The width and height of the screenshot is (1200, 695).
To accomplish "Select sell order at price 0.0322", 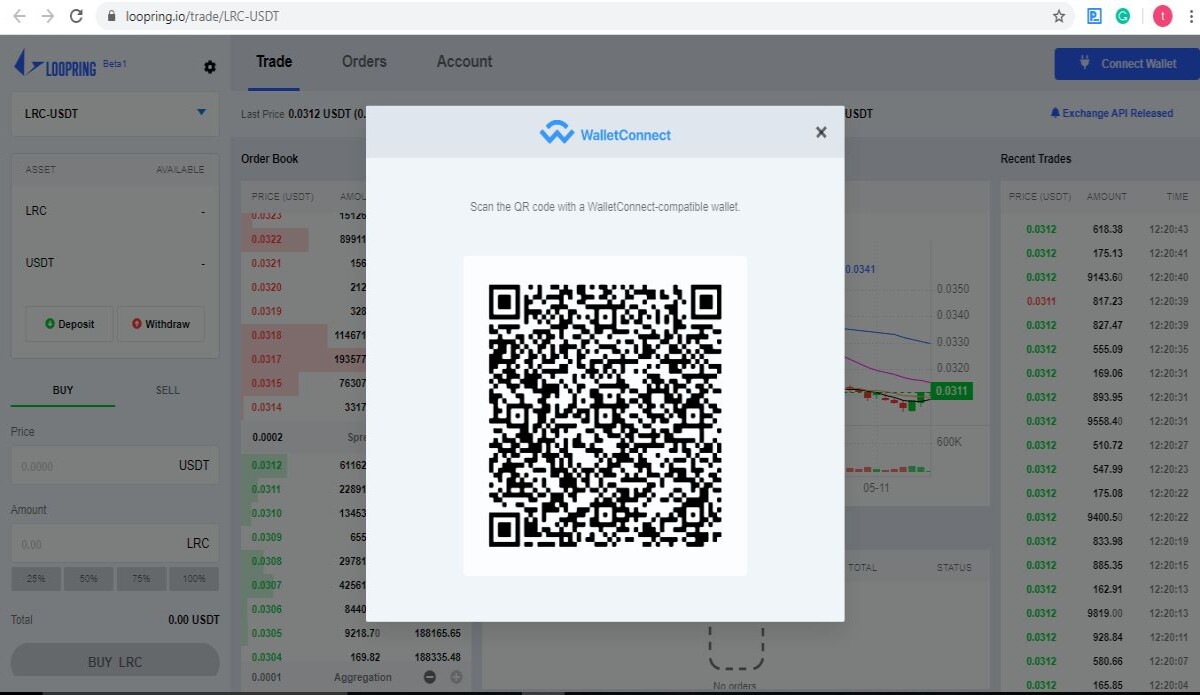I will [266, 239].
